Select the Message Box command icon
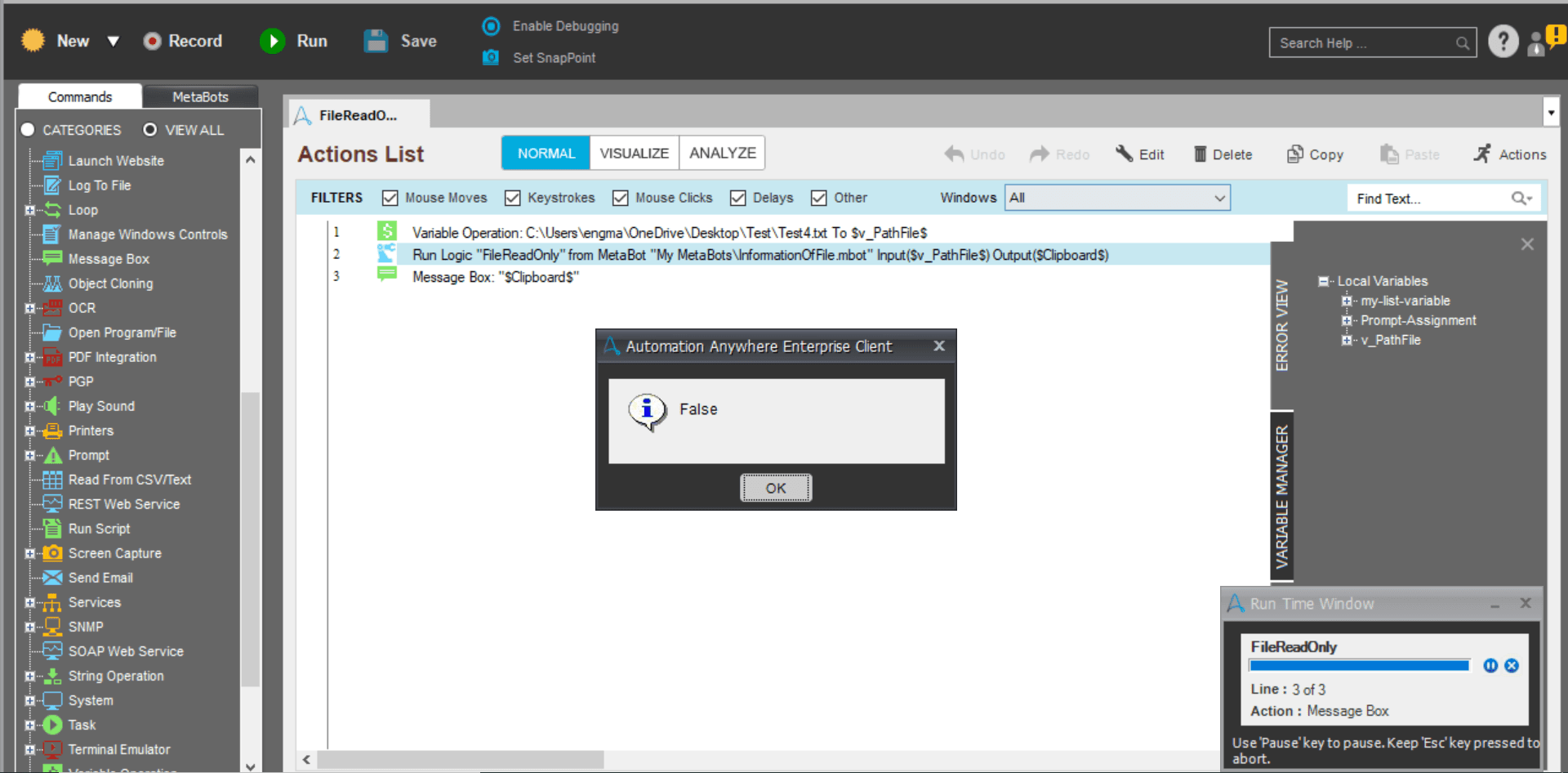 pos(52,259)
